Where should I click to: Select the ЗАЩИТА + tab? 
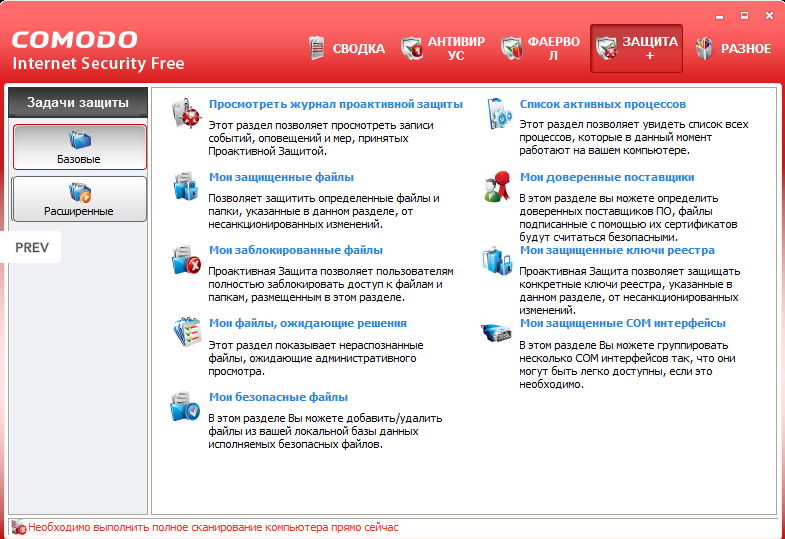tap(636, 49)
